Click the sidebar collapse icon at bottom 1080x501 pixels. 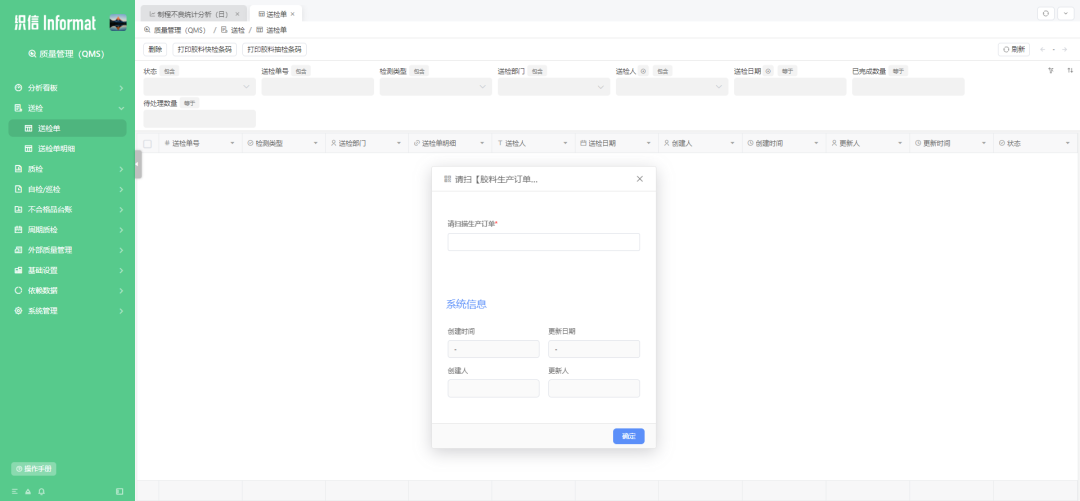pyautogui.click(x=120, y=491)
